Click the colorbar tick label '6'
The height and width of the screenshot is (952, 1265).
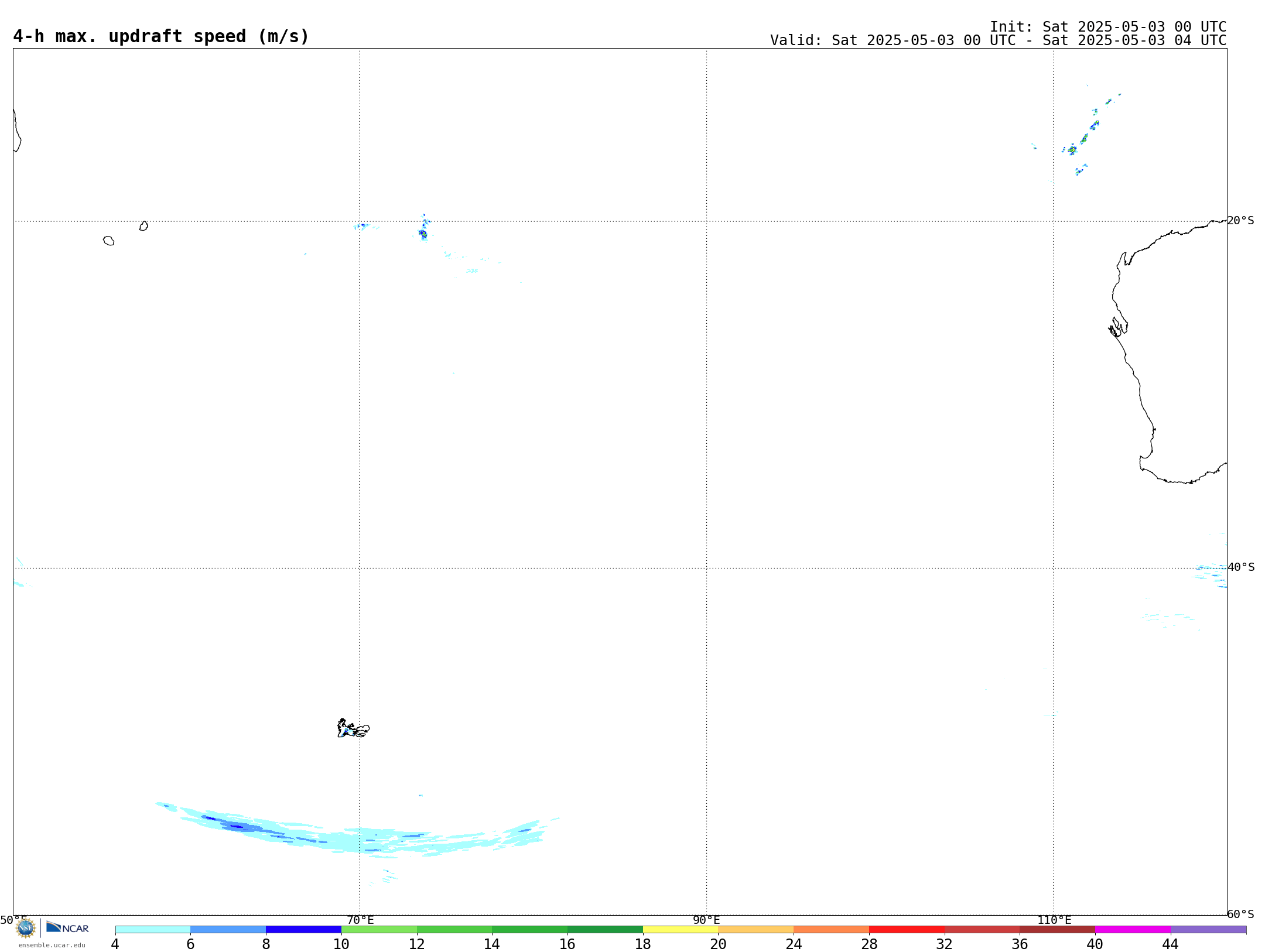click(x=190, y=944)
